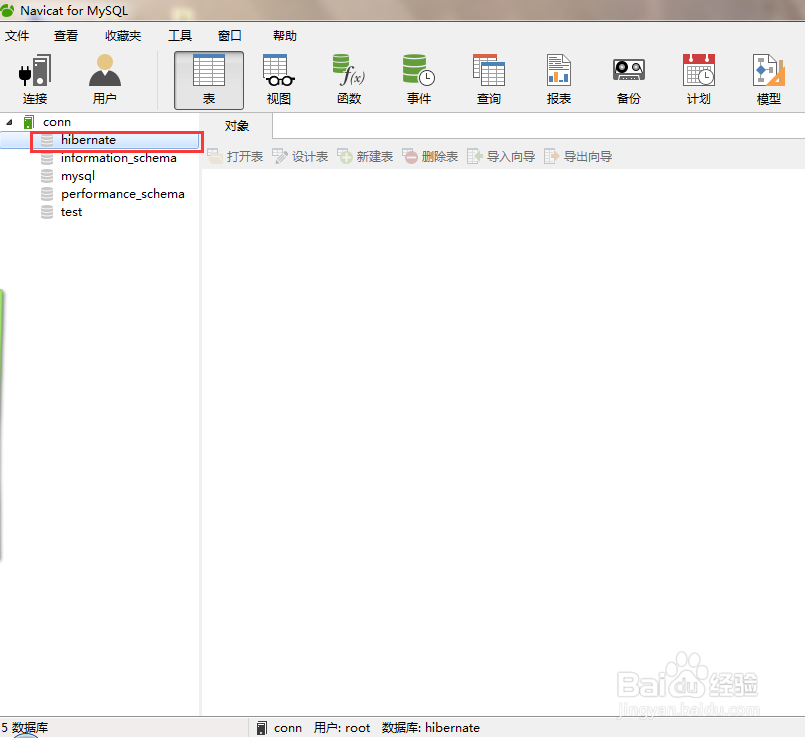The height and width of the screenshot is (738, 805).
Task: Click the Navicat logo in title bar
Action: pos(7,10)
